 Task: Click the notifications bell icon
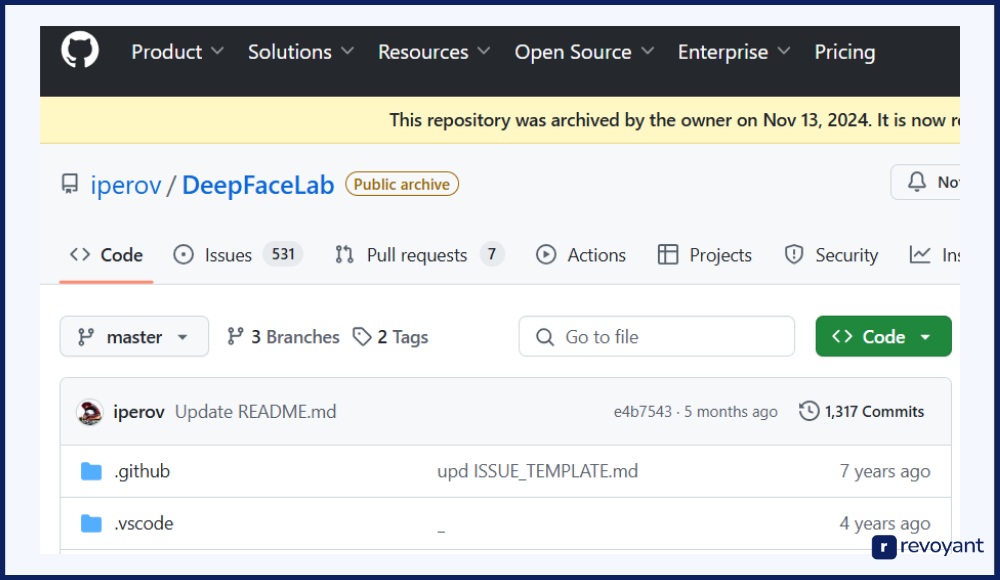916,182
